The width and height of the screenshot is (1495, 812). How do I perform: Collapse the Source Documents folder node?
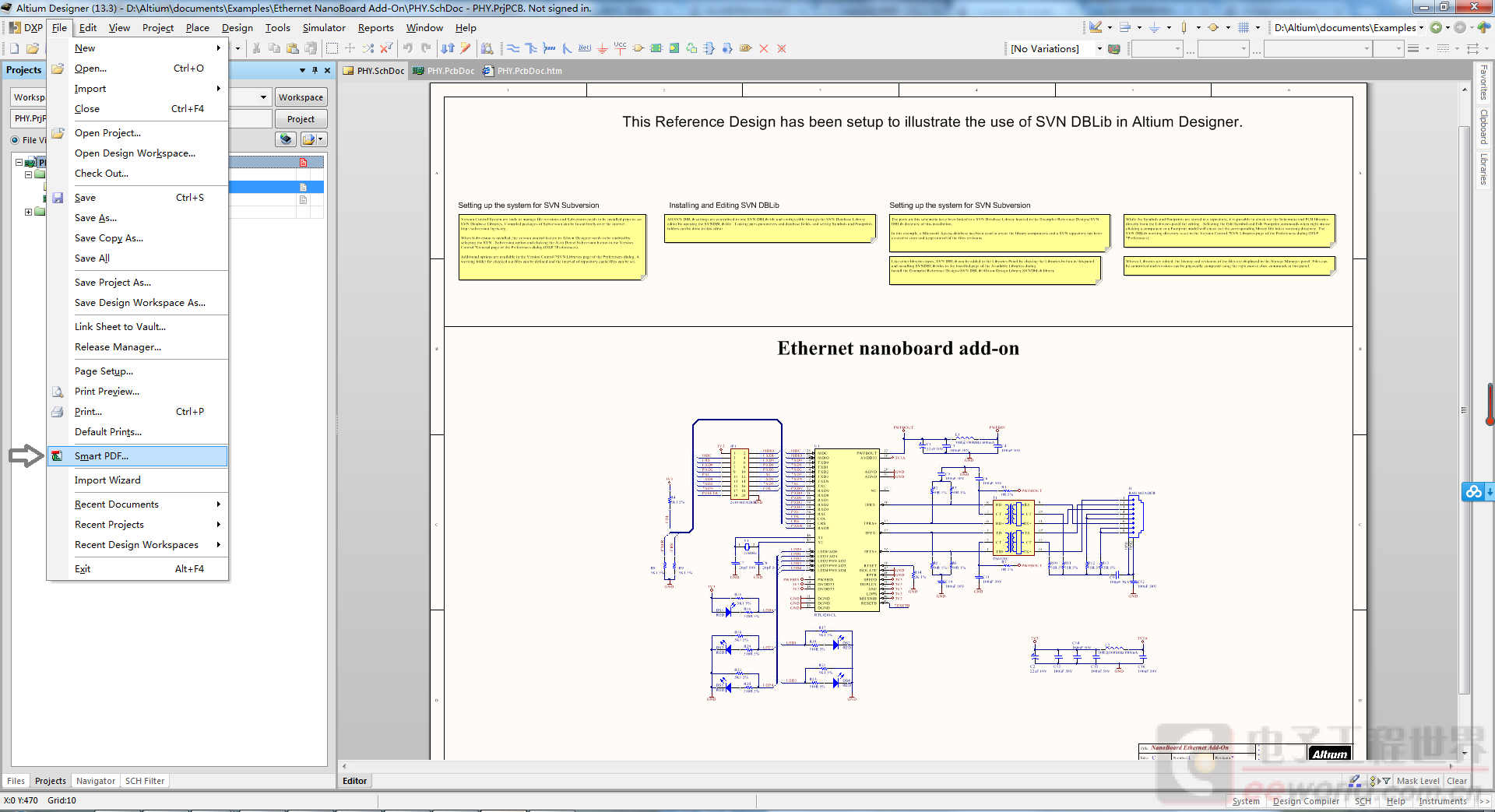(x=28, y=174)
